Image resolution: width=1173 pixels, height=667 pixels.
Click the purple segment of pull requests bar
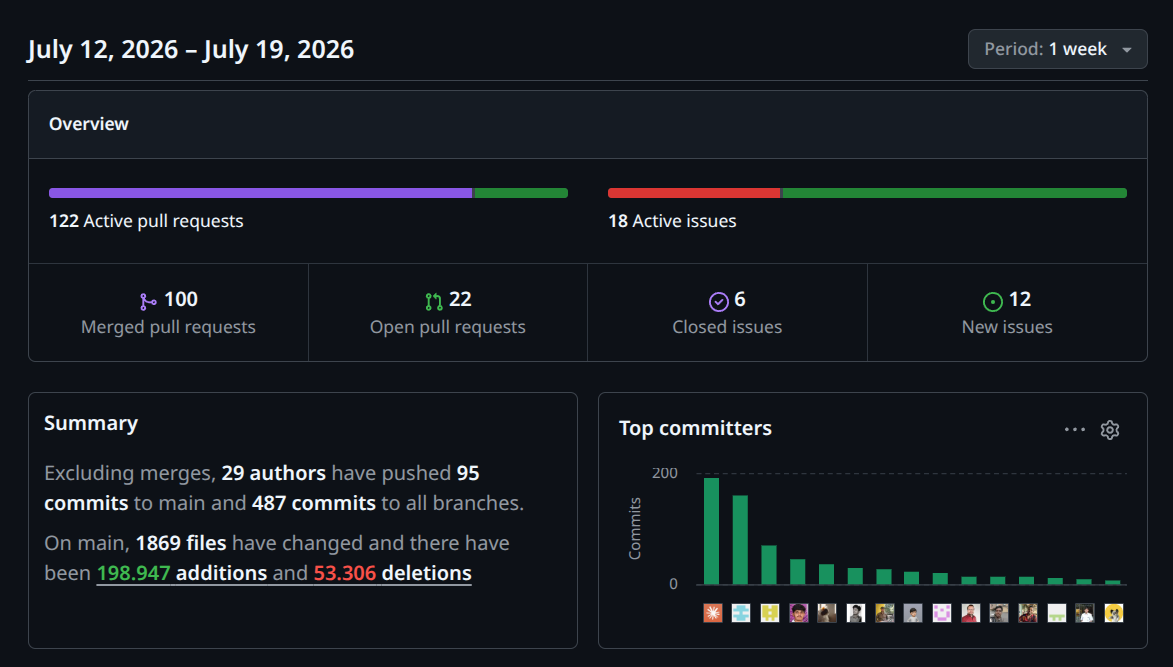coord(260,193)
